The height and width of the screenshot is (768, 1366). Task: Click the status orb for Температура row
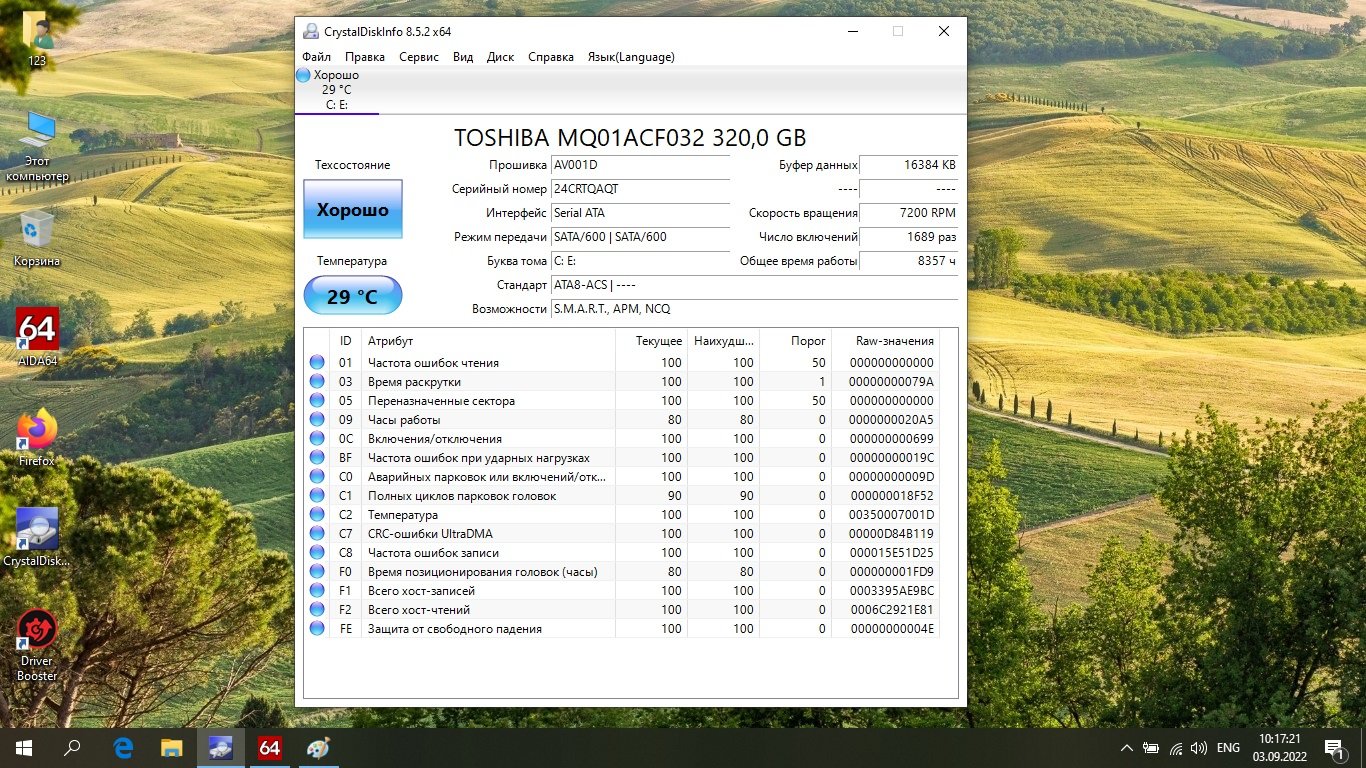point(317,515)
